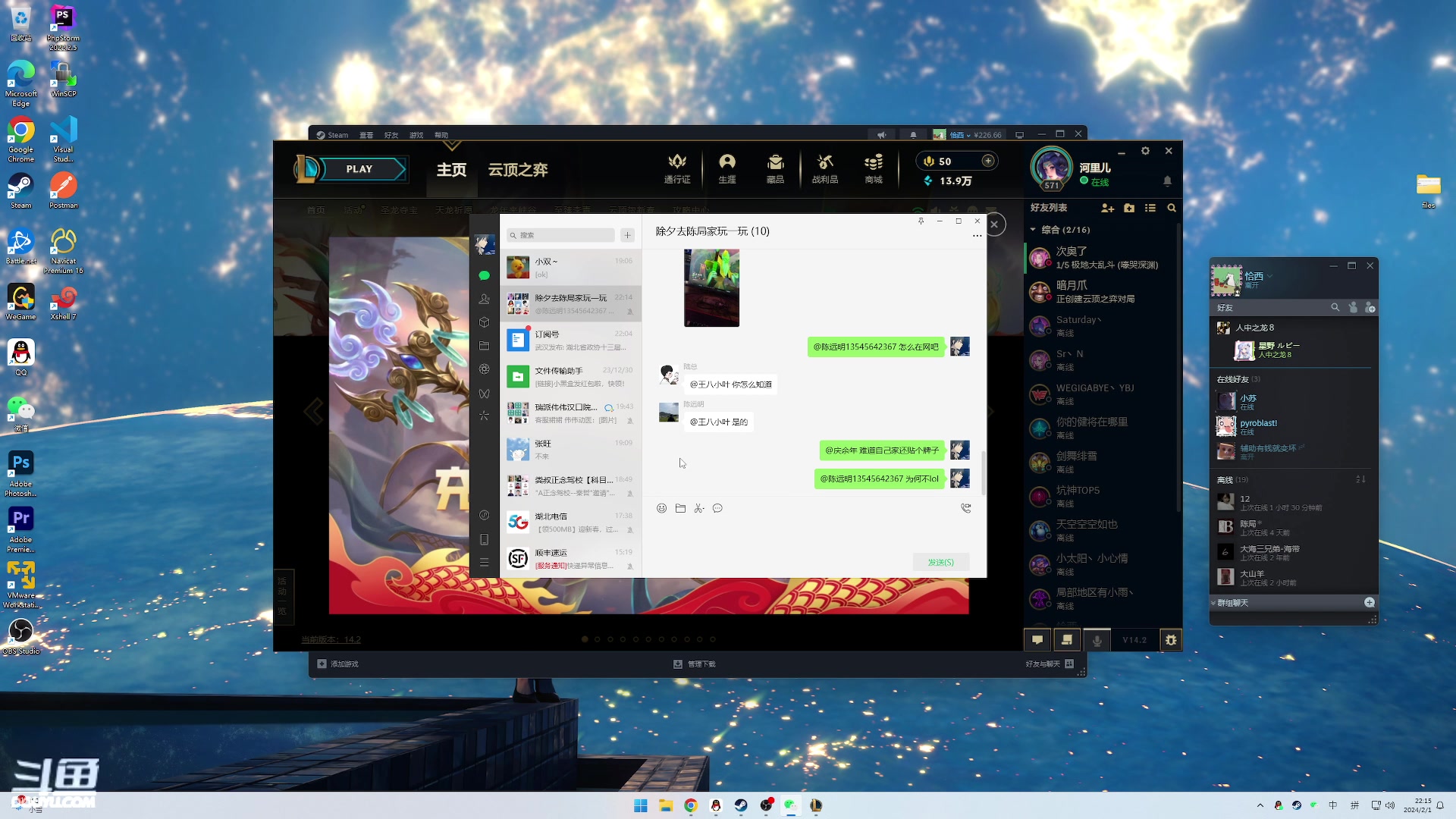
Task: Open 订阅号 subscriptions conversation
Action: tap(571, 340)
